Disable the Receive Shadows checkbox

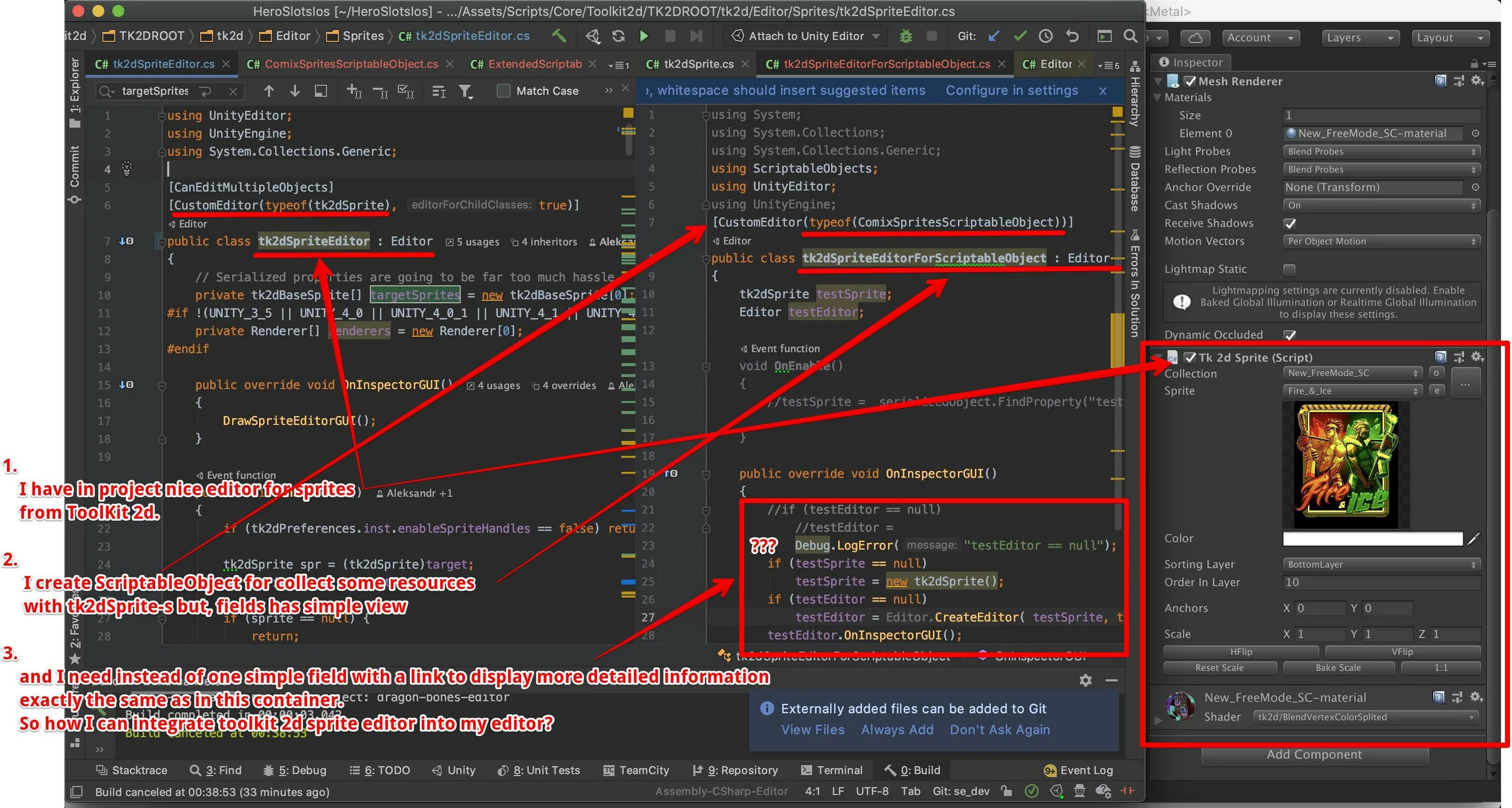pyautogui.click(x=1290, y=224)
